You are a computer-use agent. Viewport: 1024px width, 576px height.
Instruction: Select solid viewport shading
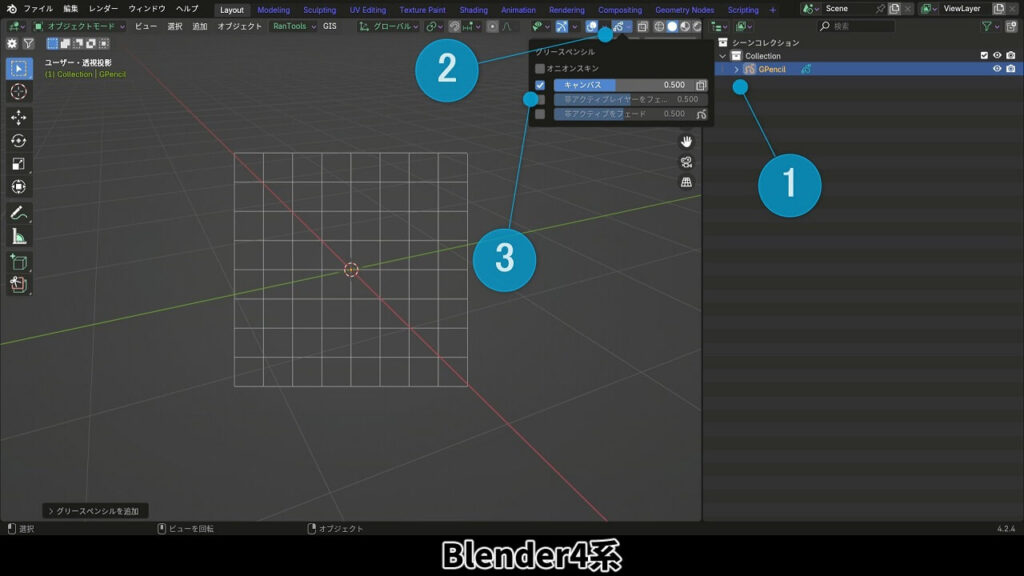[672, 27]
